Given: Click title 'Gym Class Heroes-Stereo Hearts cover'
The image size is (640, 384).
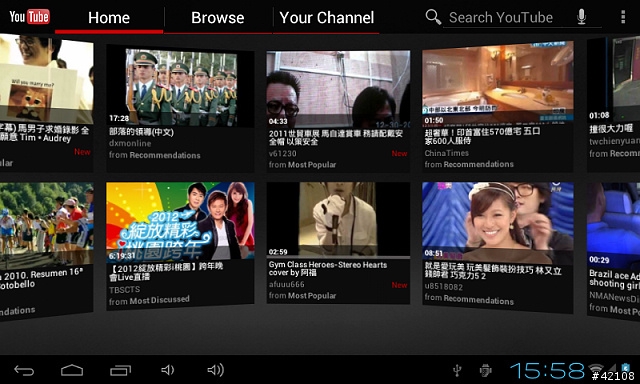Looking at the screenshot, I should [x=328, y=268].
